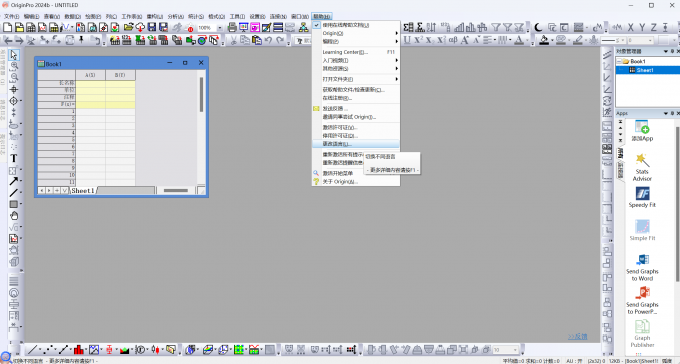Viewport: 680px width, 364px height.
Task: Click column header B(Y) in Book1
Action: coord(120,75)
